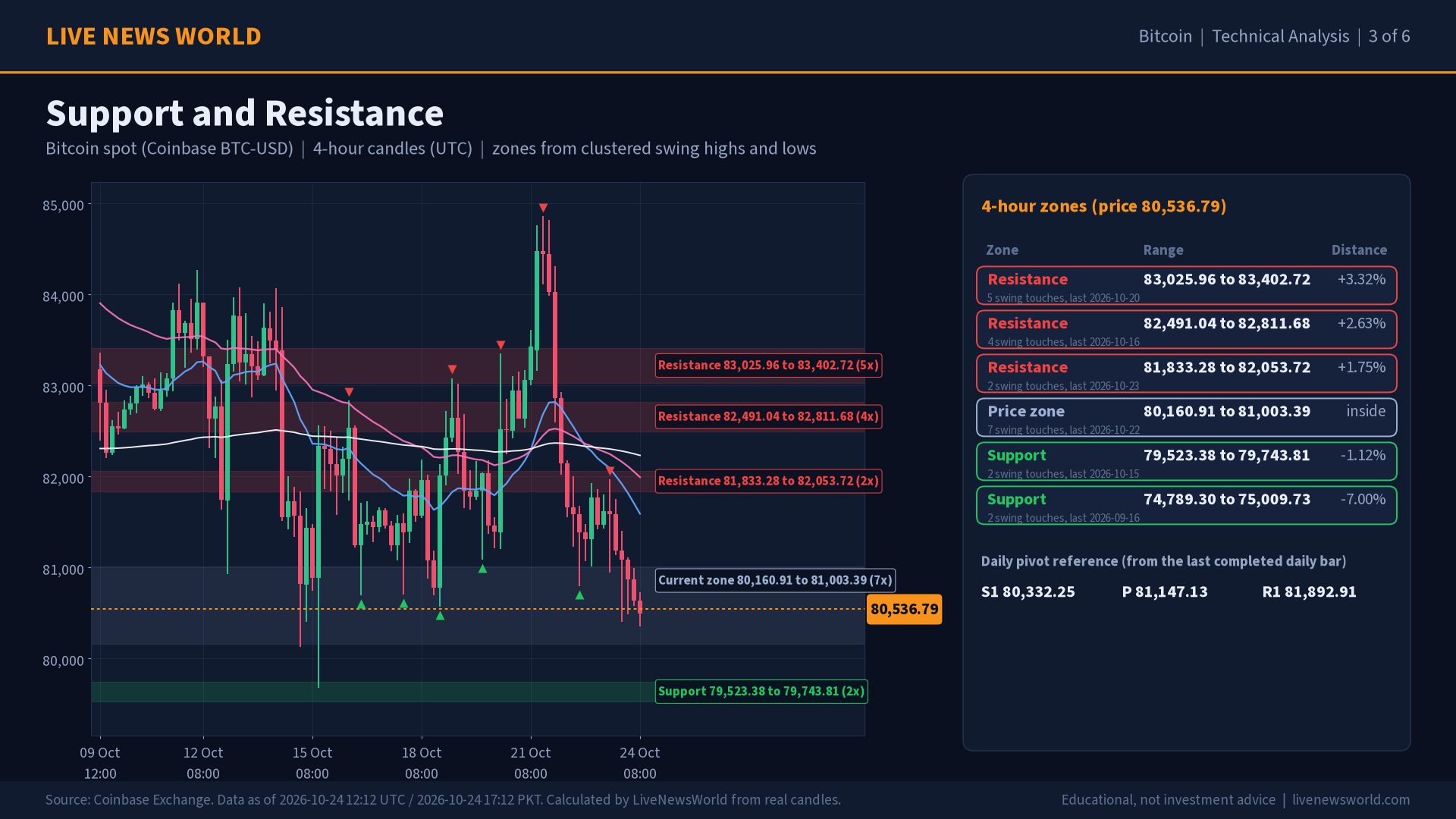Click the 85,000 y-axis label
The image size is (1456, 819).
pos(63,206)
